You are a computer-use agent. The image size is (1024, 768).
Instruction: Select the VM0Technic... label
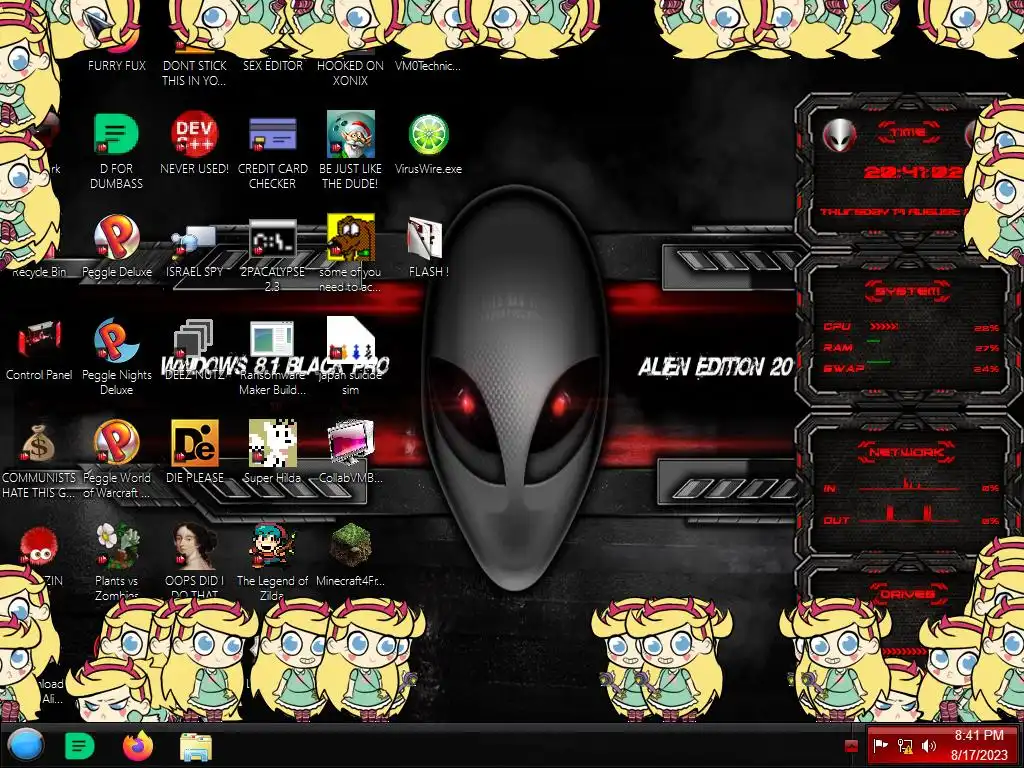click(x=428, y=66)
